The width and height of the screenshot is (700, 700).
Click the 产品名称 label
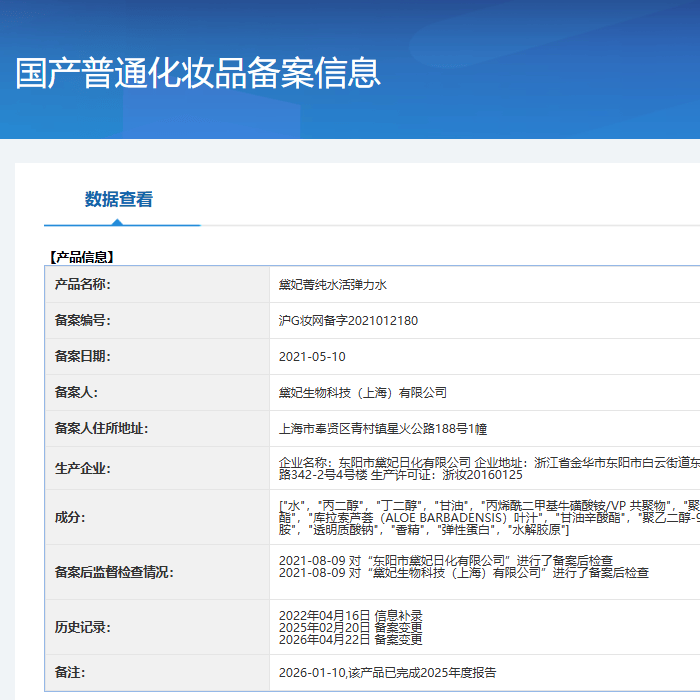[x=82, y=284]
